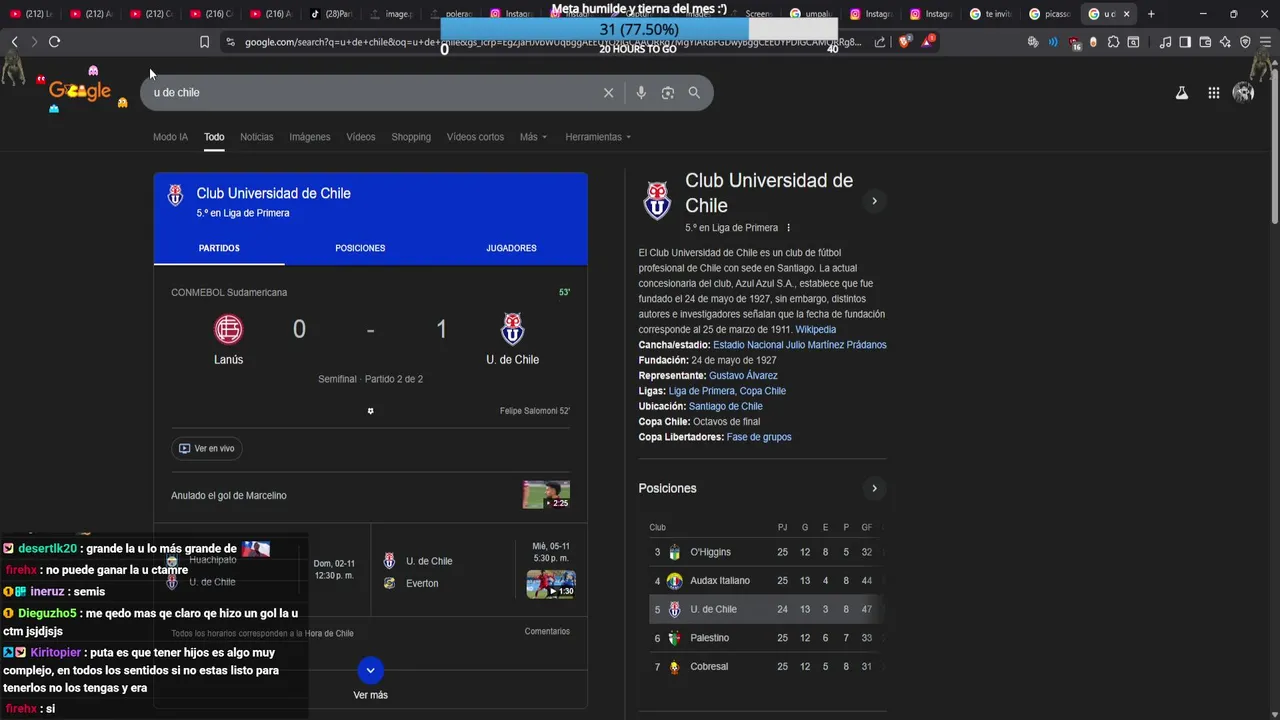Play the U. de Chile vs Everton video thumbnail

[551, 584]
